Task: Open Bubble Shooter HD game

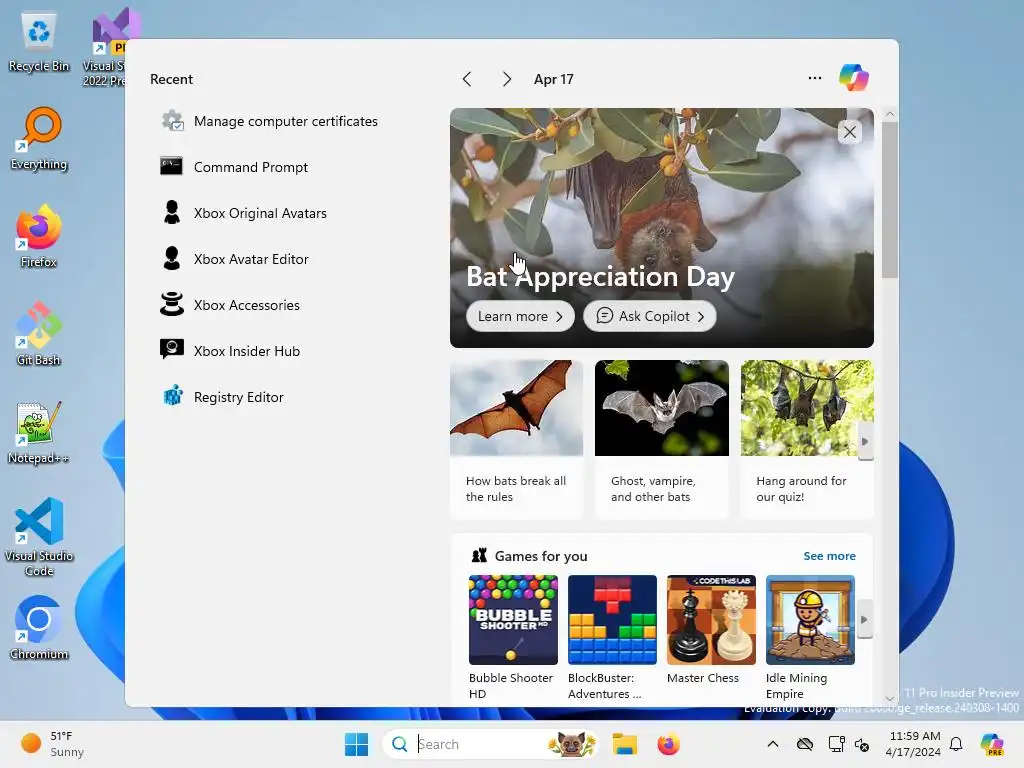Action: click(513, 637)
